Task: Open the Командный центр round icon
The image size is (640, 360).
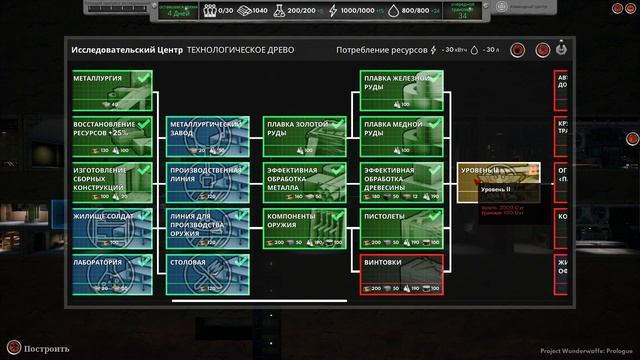Action: point(501,7)
